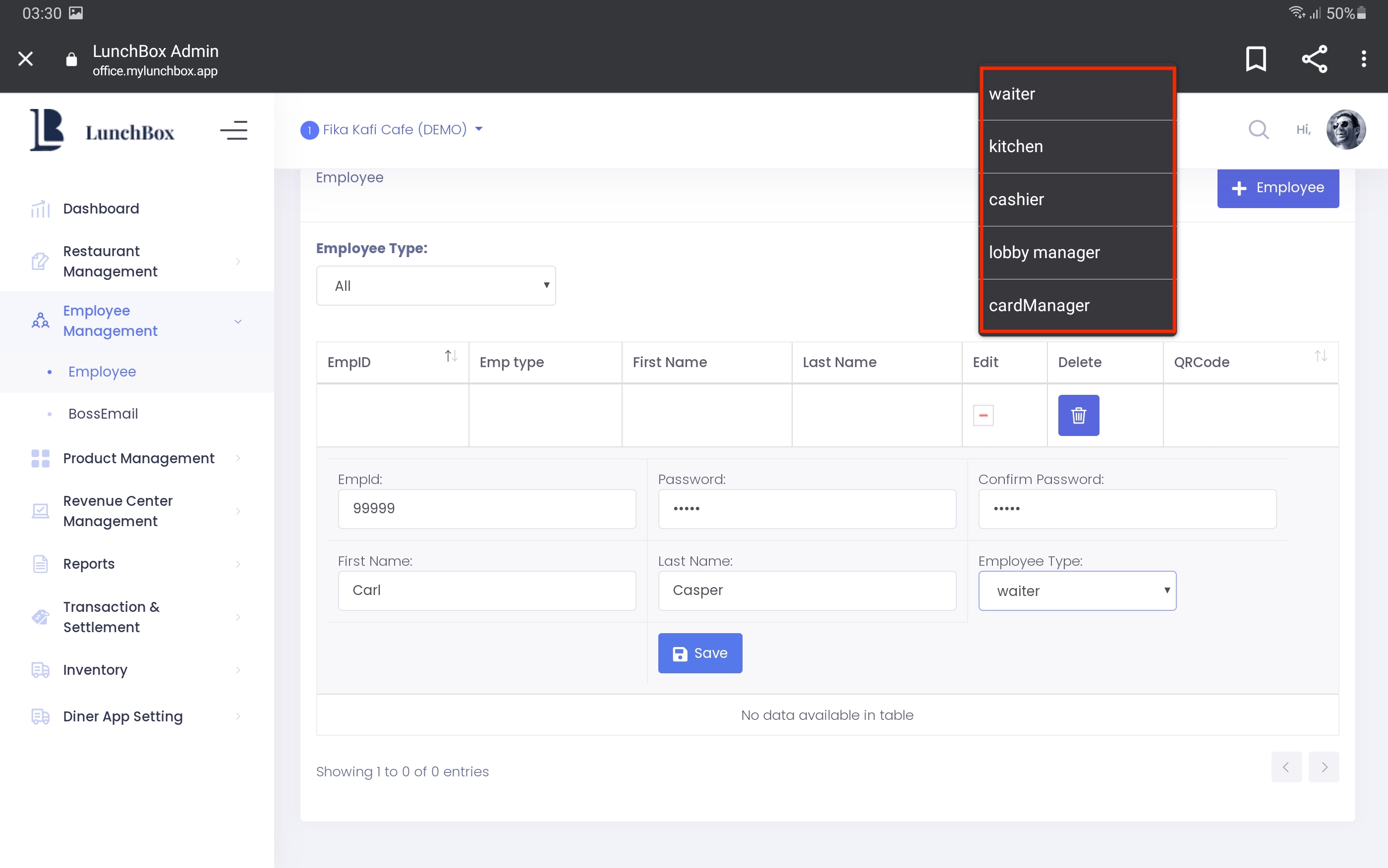Screen dimensions: 1388x868
Task: Click the hamburger sidebar toggle icon
Action: click(x=233, y=131)
